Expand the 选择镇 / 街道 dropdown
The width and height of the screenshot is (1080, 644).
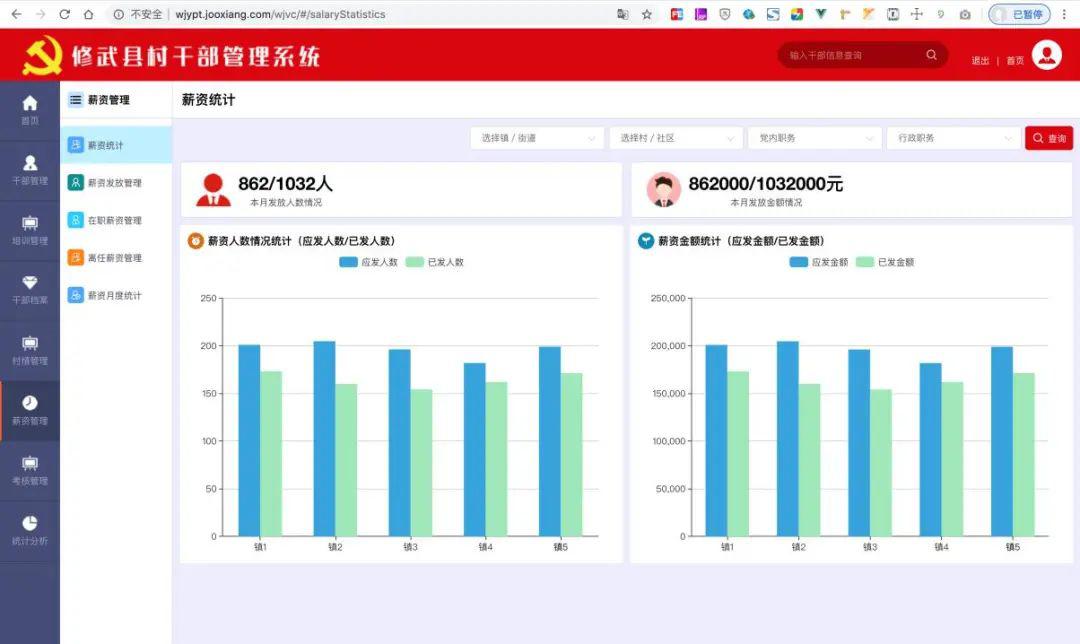click(x=537, y=138)
